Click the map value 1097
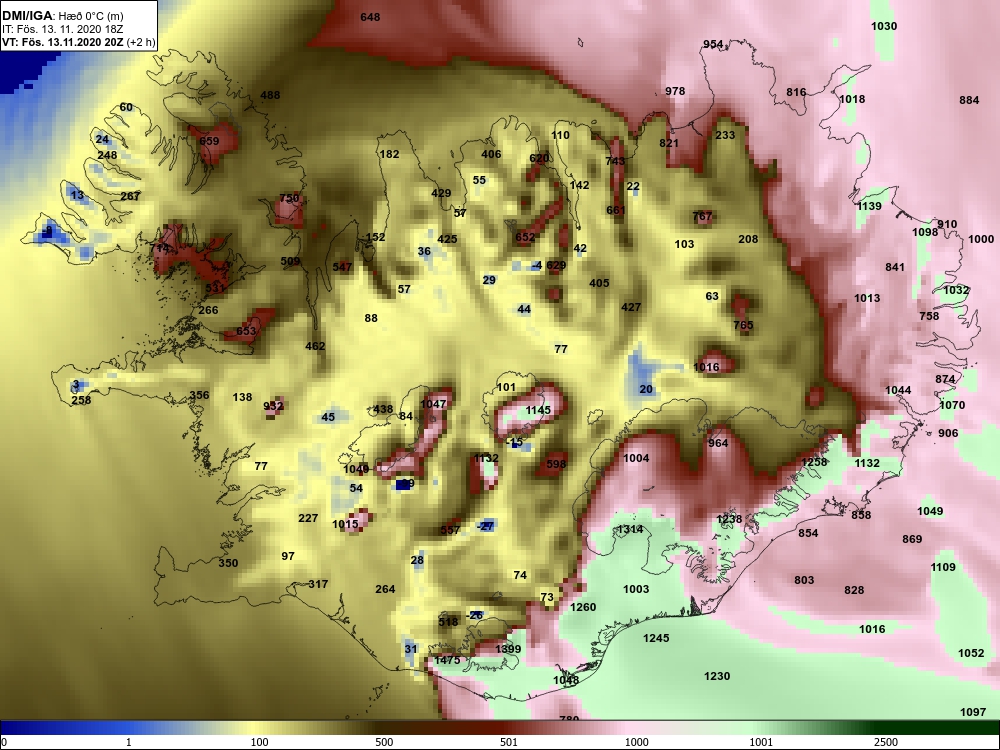 (973, 712)
